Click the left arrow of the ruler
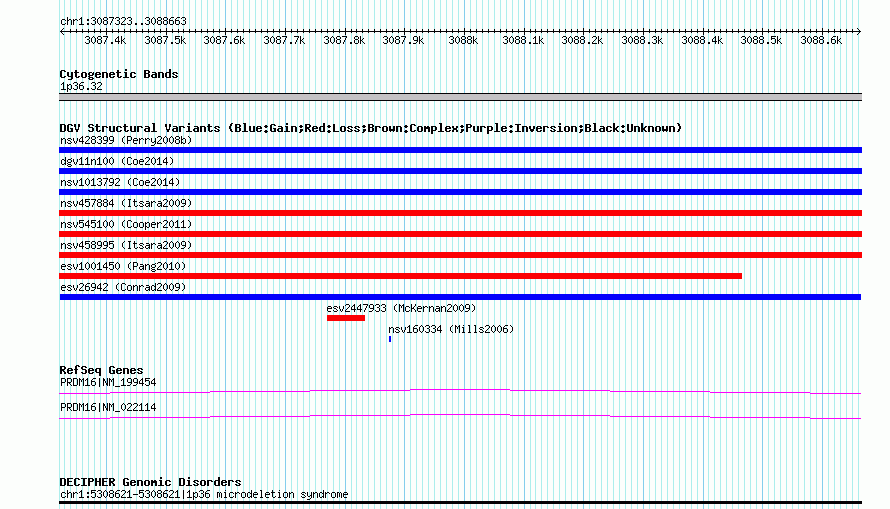The image size is (890, 509). [62, 31]
